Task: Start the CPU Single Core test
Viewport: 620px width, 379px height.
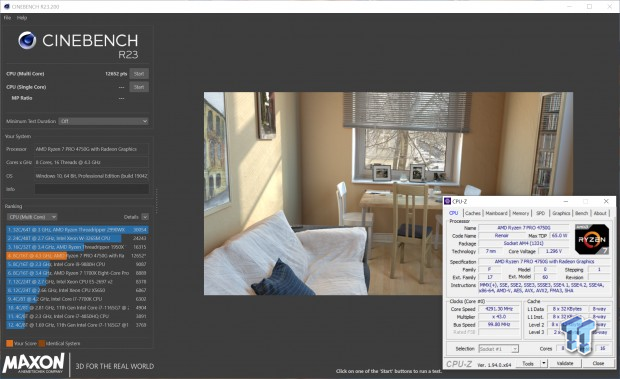Action: (139, 87)
